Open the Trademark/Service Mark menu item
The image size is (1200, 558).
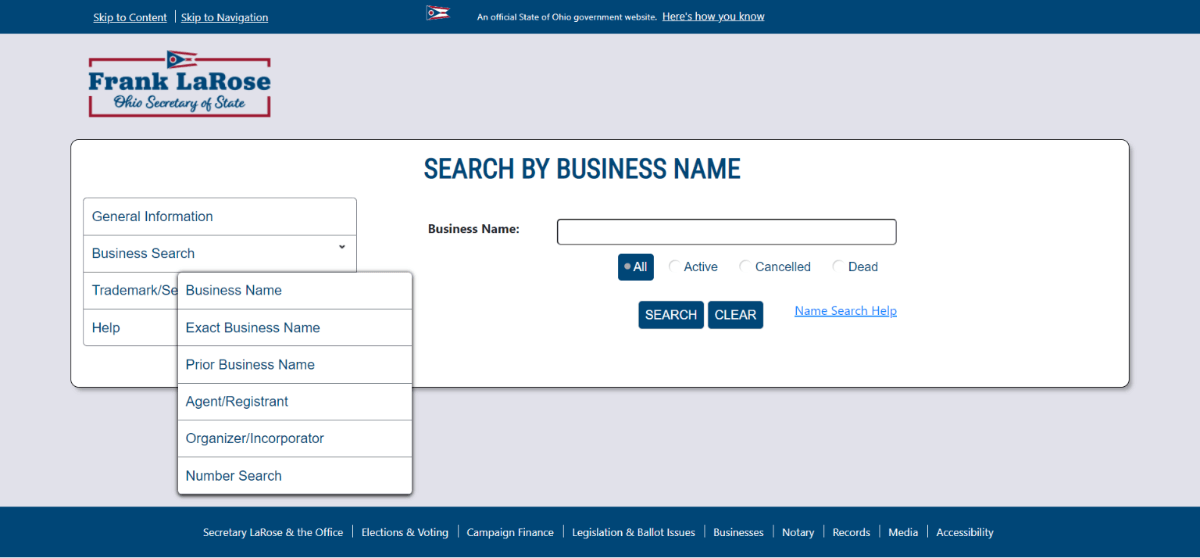(131, 291)
